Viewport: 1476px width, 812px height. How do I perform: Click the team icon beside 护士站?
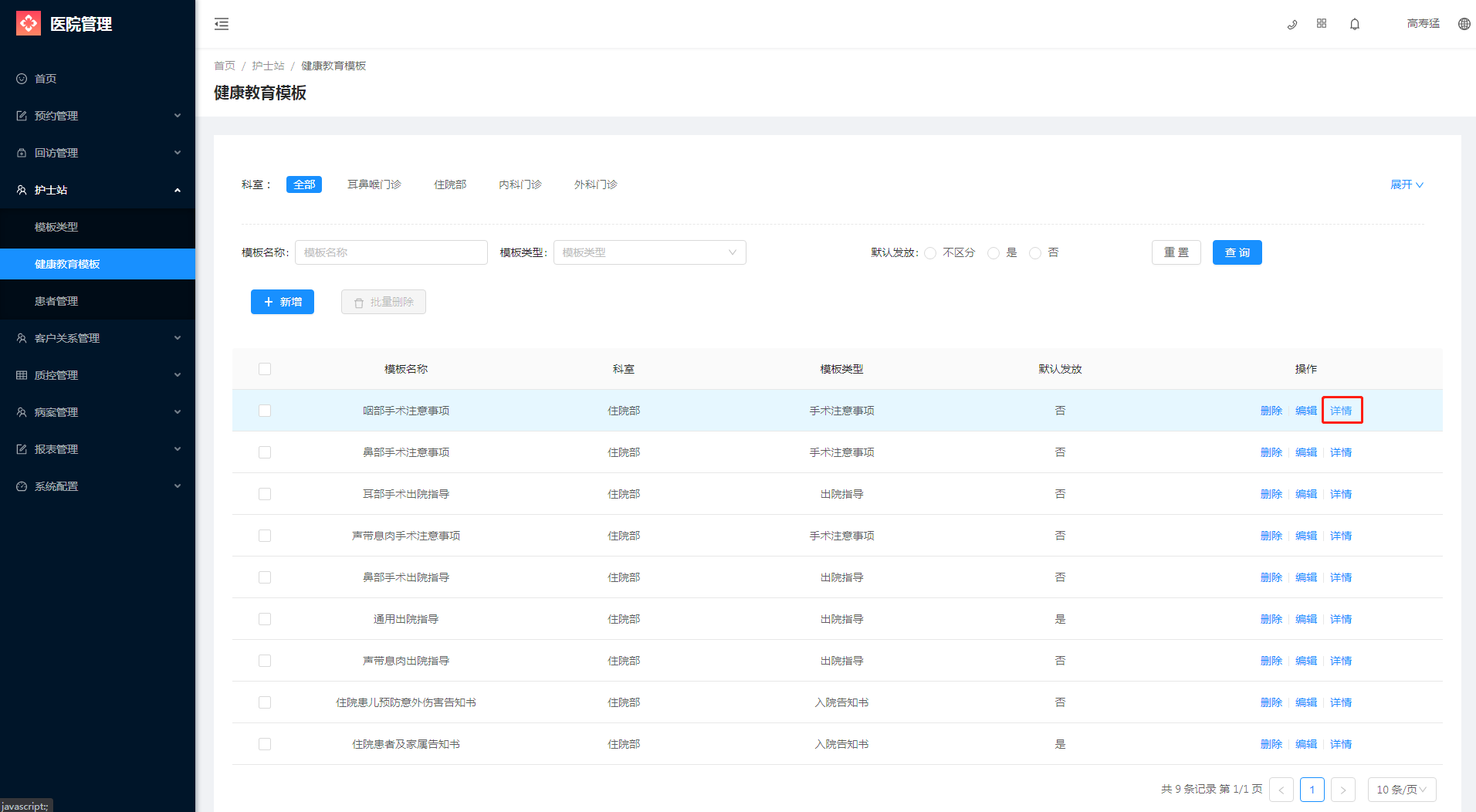click(22, 190)
